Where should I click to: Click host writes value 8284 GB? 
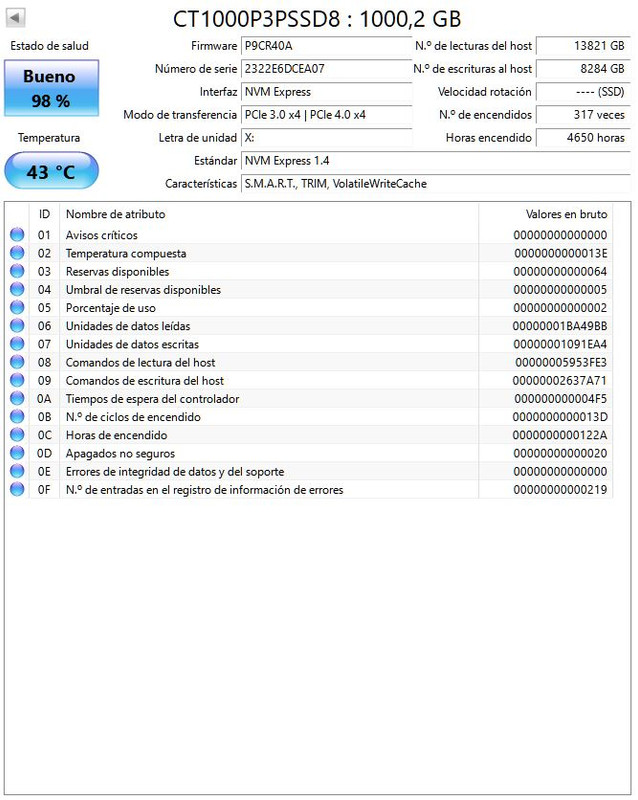coord(583,69)
